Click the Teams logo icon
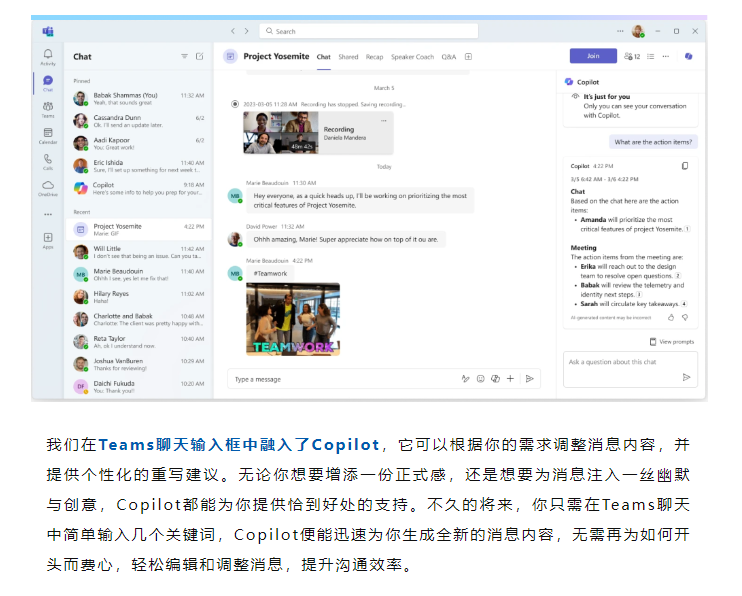This screenshot has height=596, width=742. click(48, 31)
